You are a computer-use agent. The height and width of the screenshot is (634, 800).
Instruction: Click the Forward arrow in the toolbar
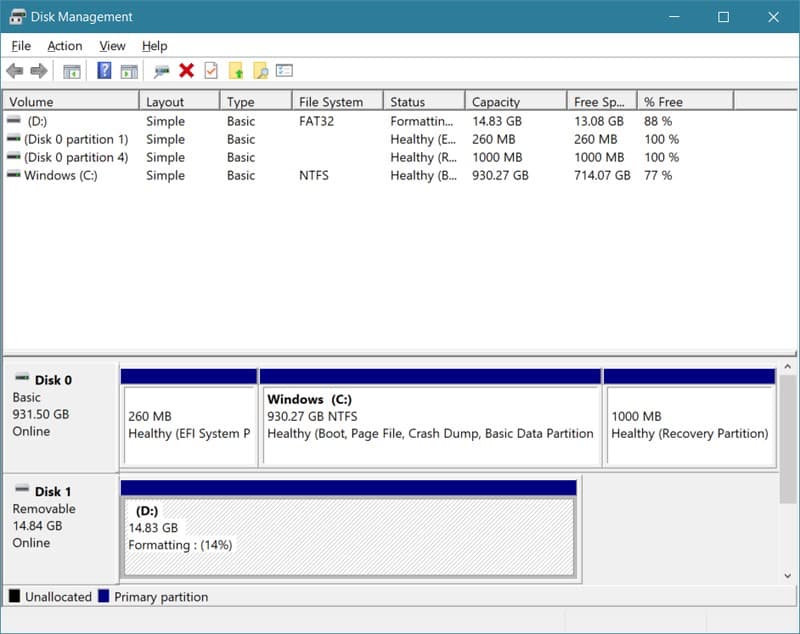pos(39,71)
